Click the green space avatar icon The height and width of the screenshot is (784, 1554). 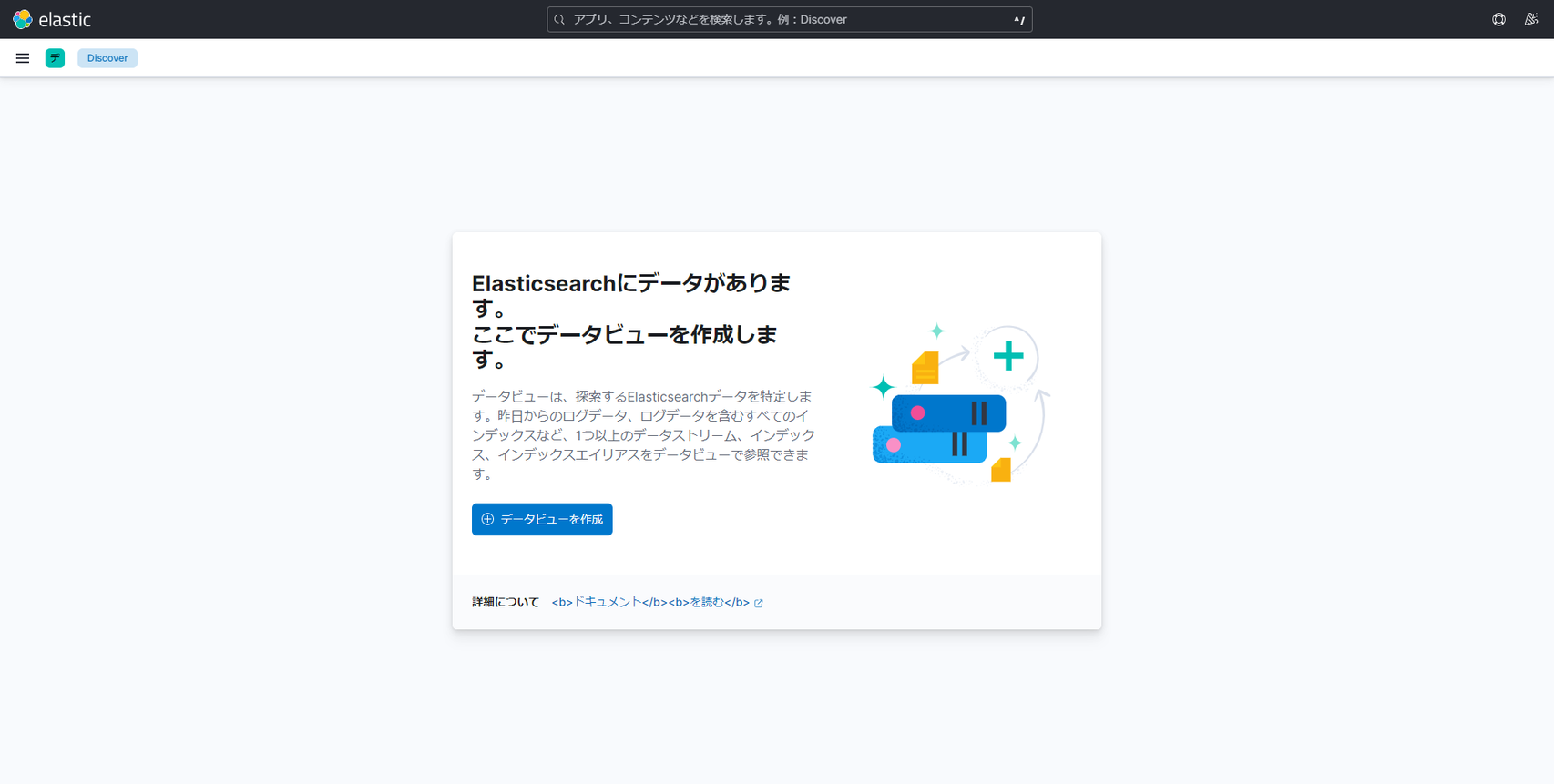pos(55,58)
